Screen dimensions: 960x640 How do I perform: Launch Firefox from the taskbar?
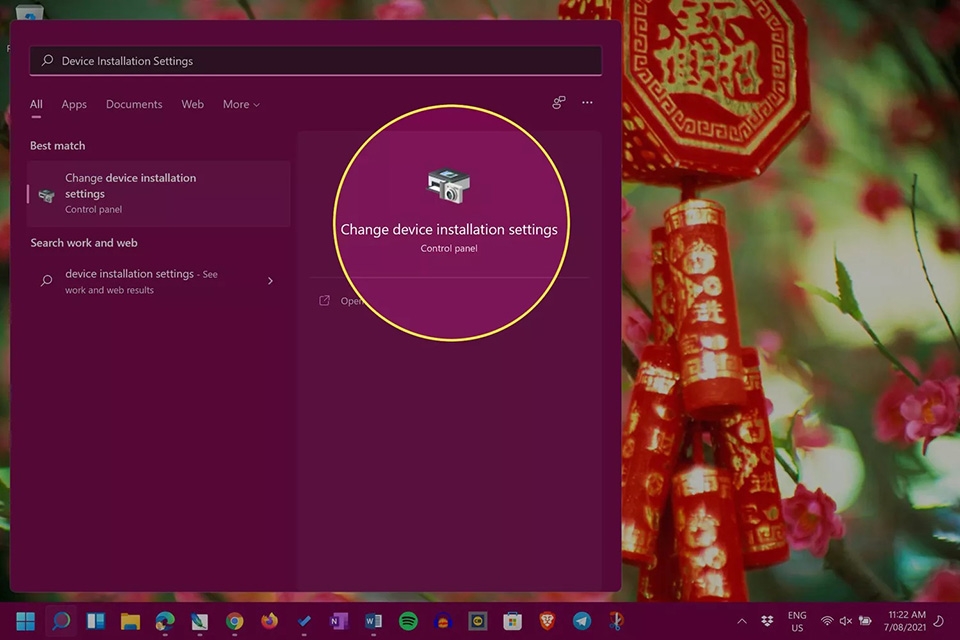[269, 621]
